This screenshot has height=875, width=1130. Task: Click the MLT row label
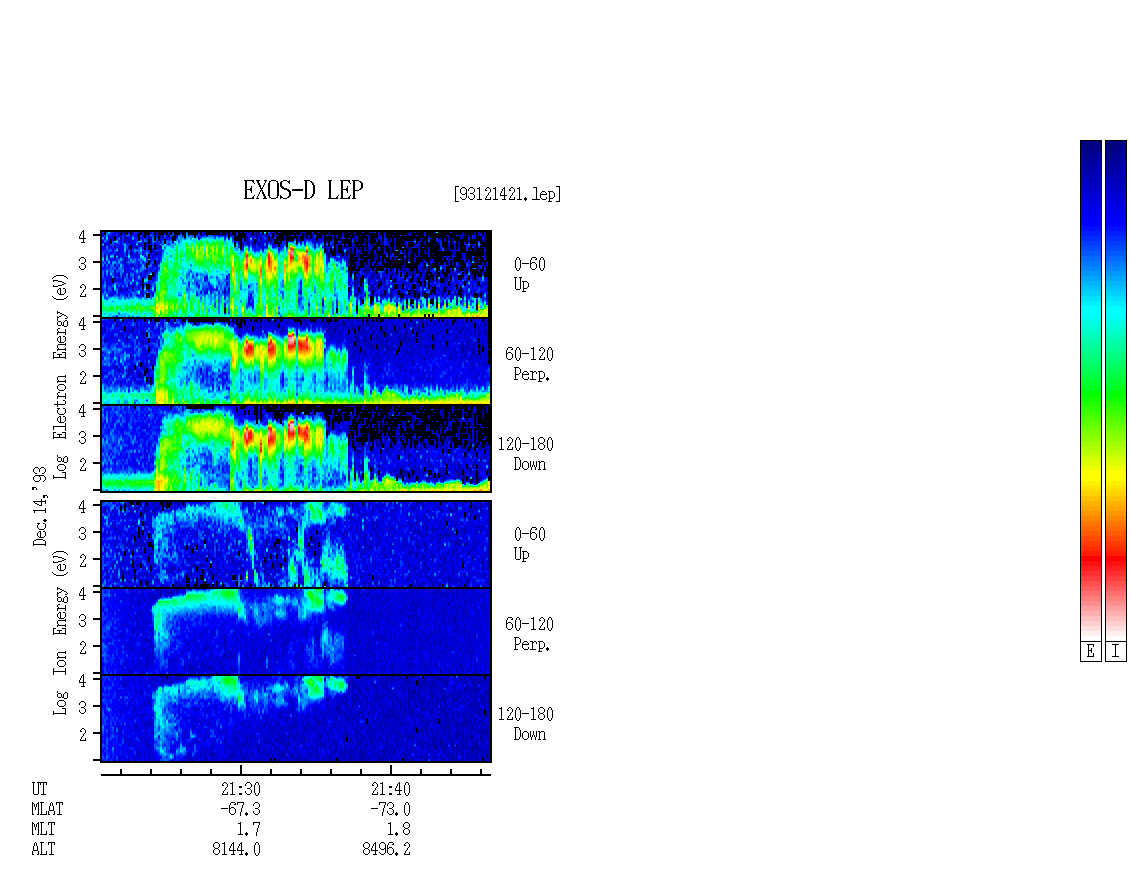43,830
